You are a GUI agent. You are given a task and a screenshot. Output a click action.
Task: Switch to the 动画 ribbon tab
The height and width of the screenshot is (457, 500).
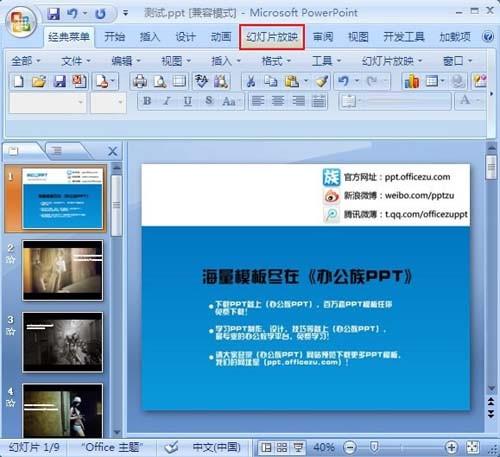click(x=221, y=37)
